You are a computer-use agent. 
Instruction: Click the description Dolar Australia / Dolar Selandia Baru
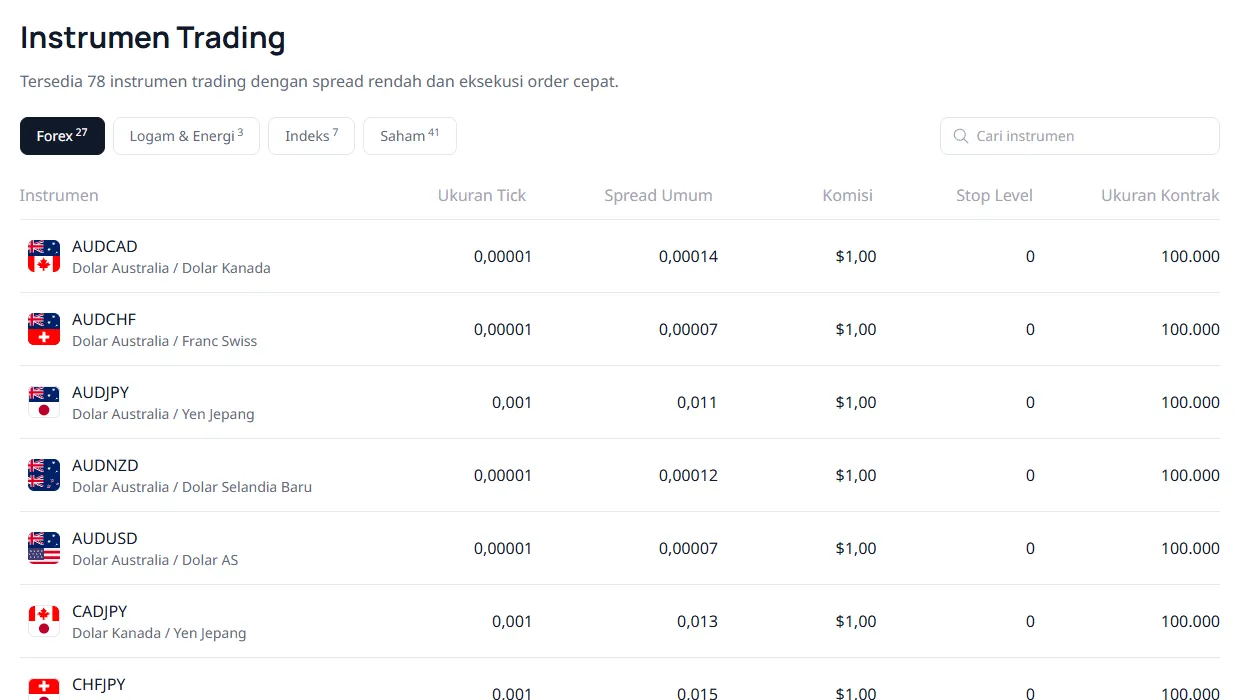192,487
